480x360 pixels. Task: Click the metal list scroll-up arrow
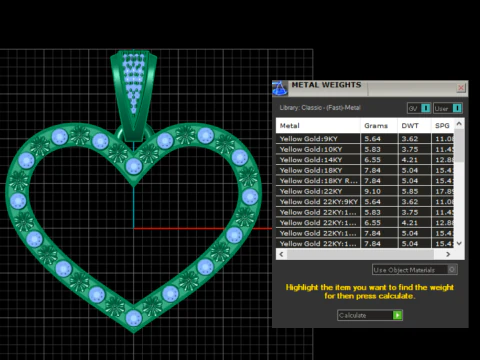tap(459, 124)
